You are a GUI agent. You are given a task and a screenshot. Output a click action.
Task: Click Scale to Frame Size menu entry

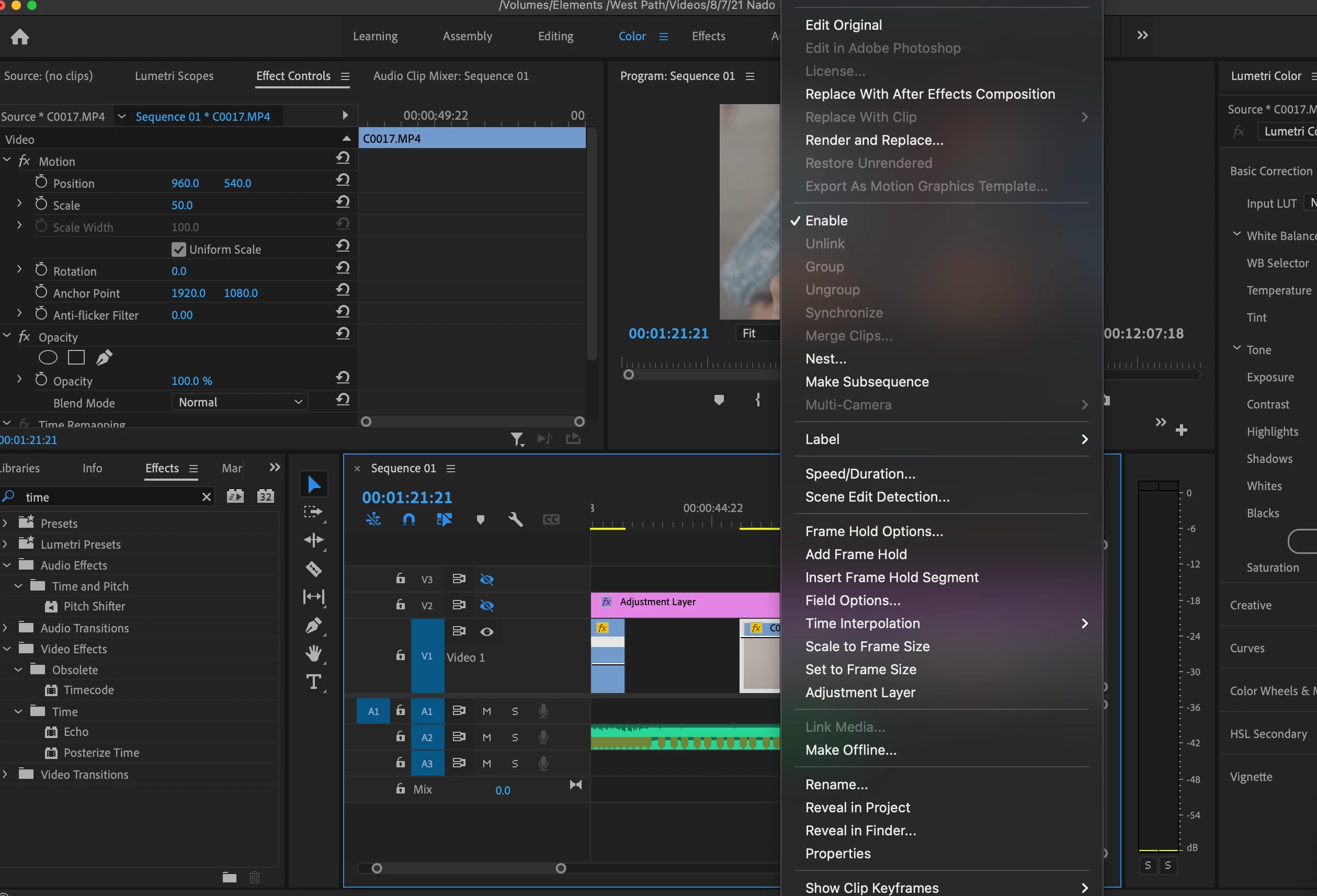coord(867,646)
